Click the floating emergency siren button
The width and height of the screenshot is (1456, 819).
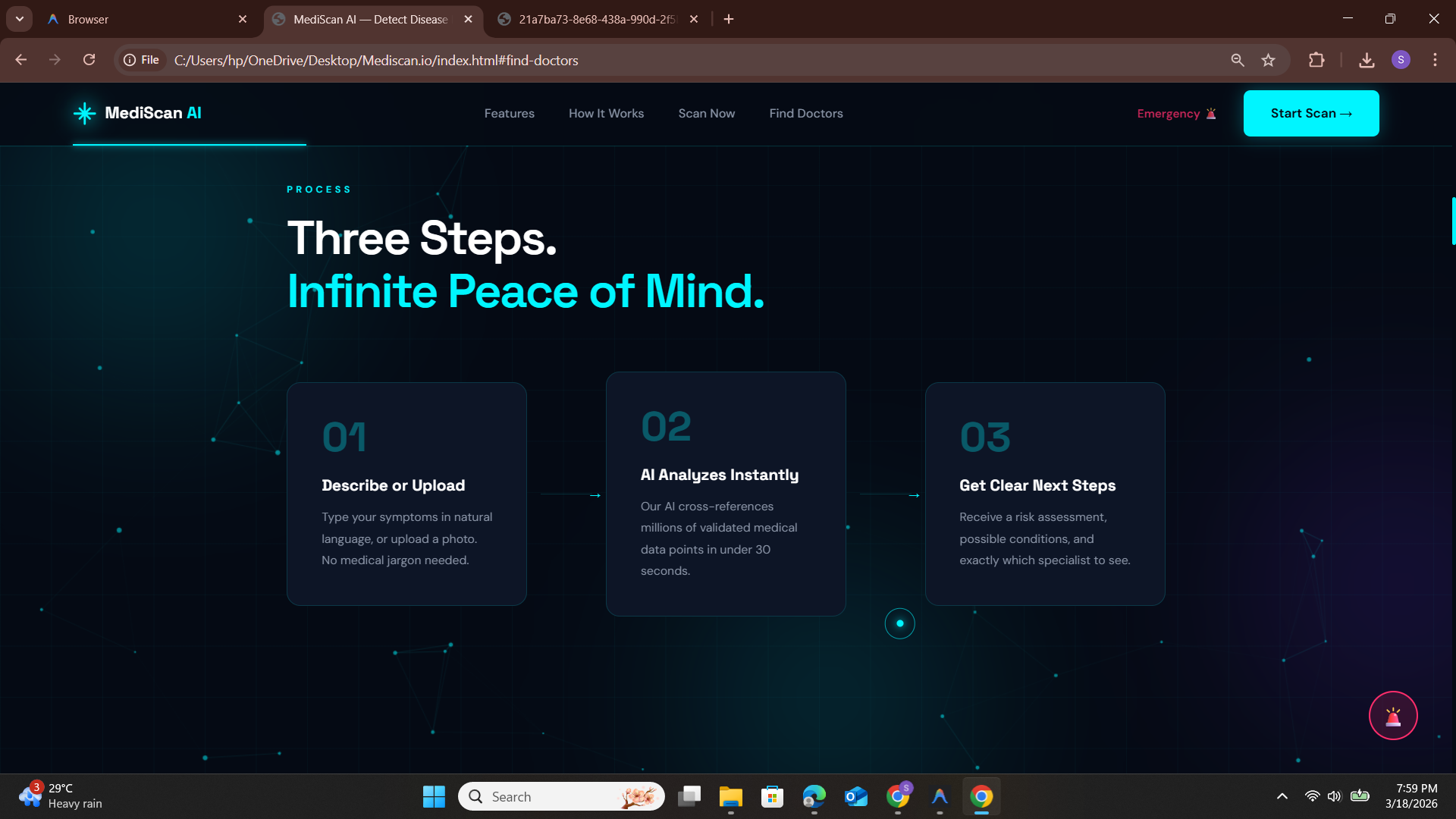1392,715
